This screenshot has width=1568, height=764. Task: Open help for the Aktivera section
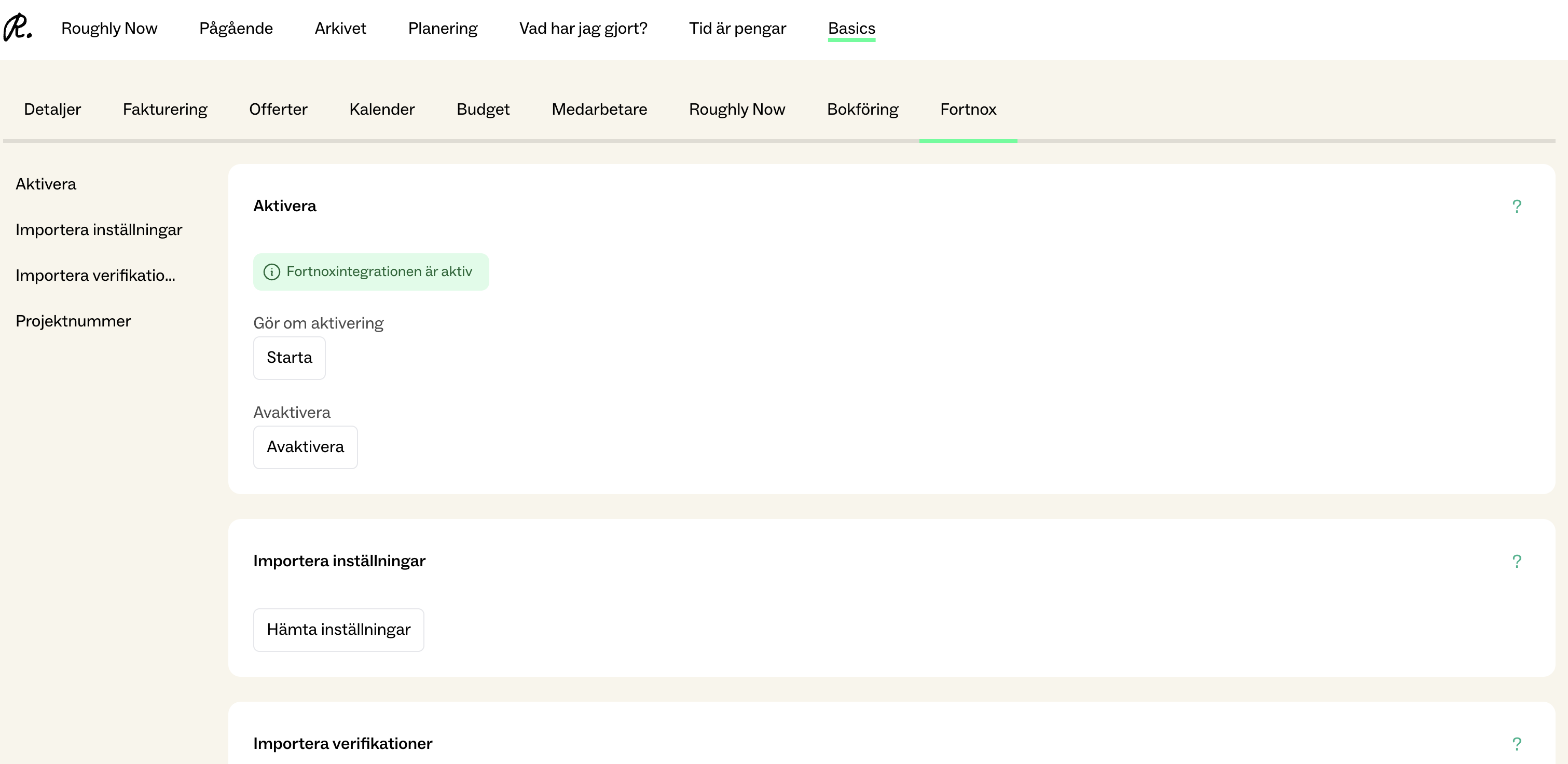[1516, 207]
